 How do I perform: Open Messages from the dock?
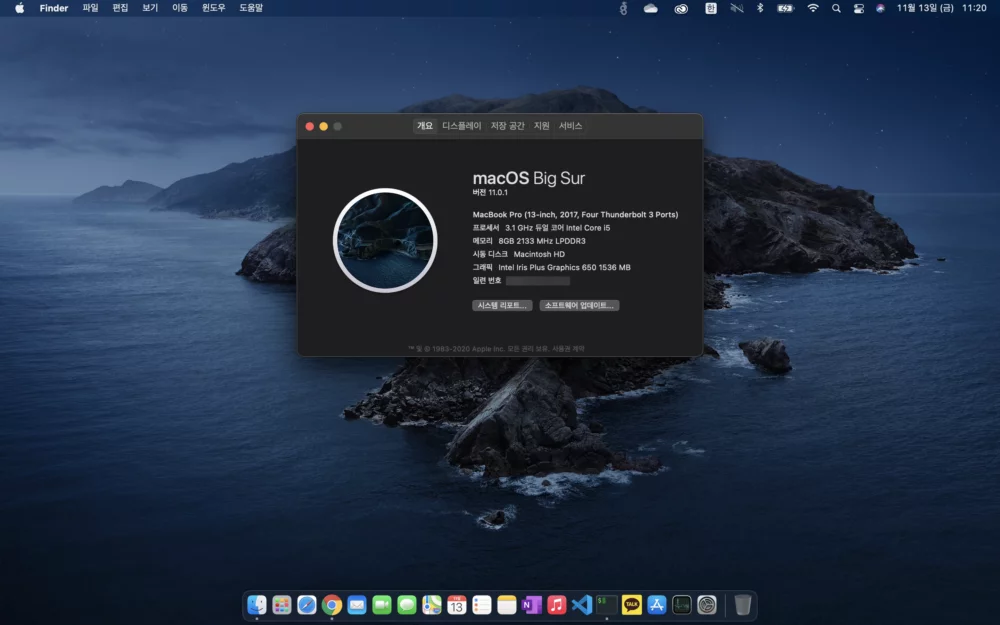406,605
